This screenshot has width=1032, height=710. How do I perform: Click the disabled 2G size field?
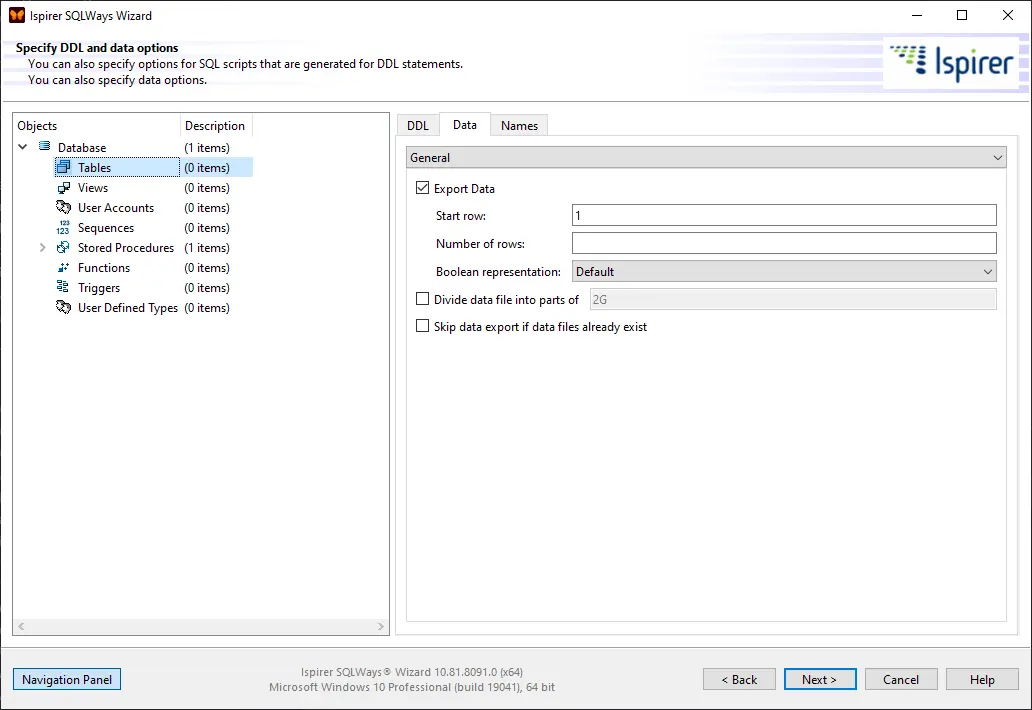(792, 299)
